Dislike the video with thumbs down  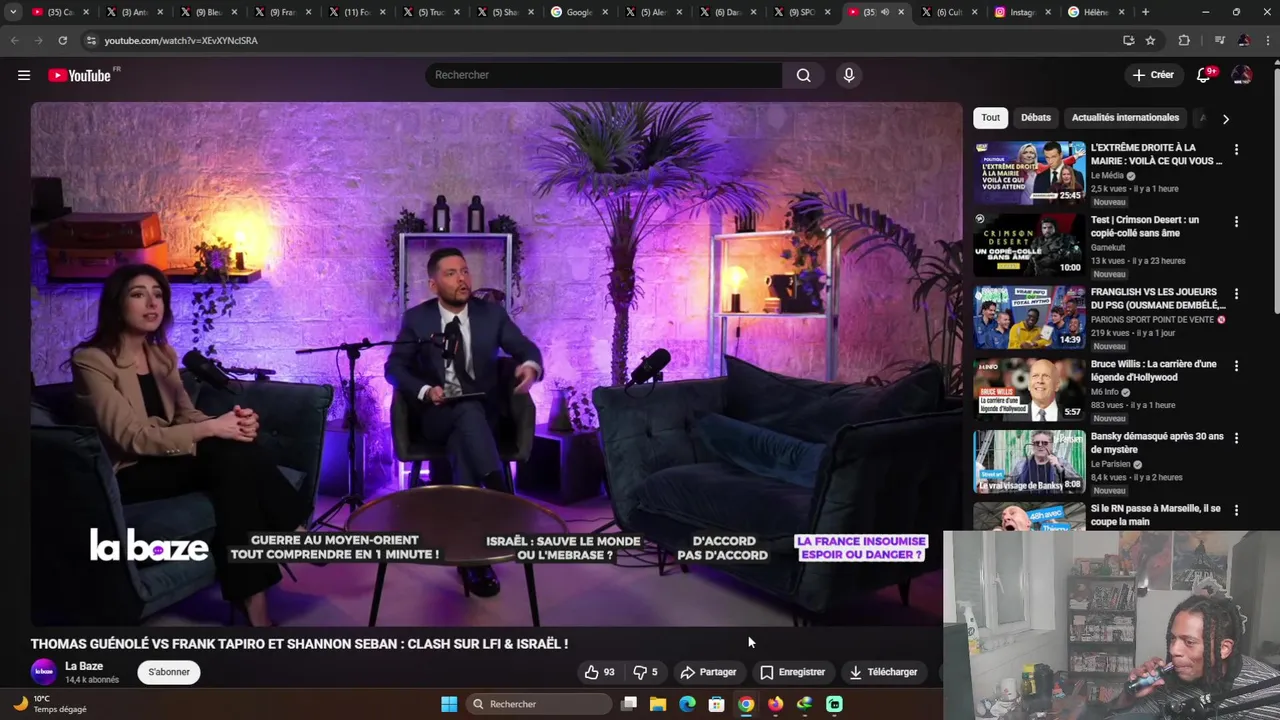(x=646, y=672)
